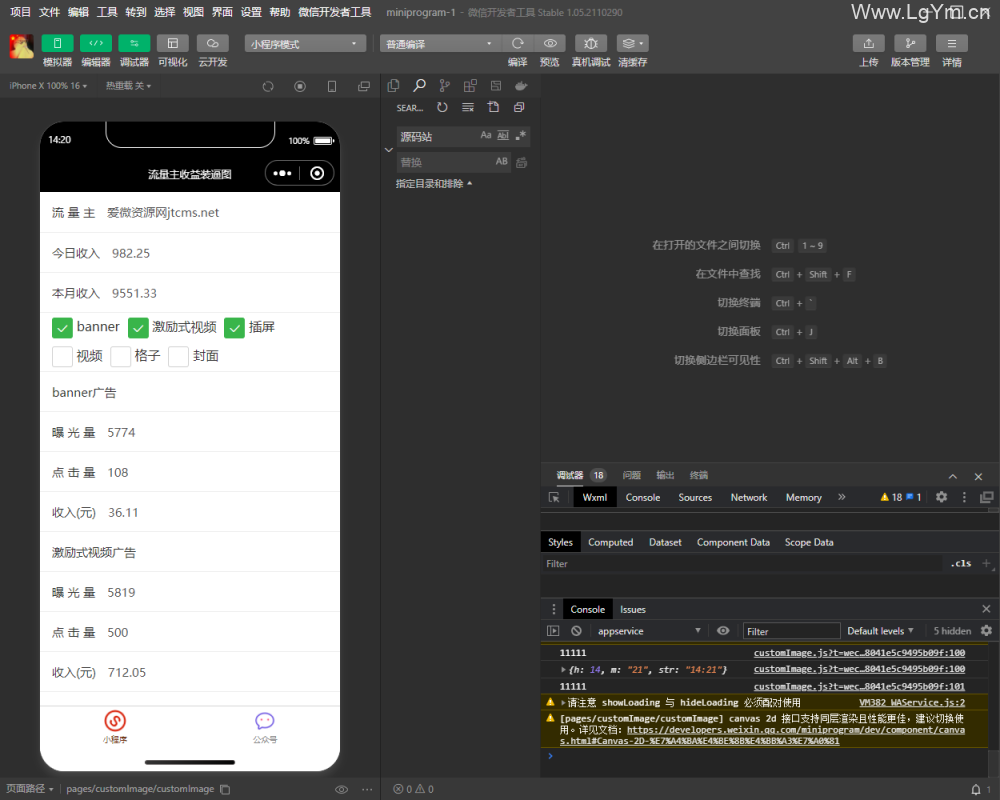Toggle the editor panel button

click(96, 43)
